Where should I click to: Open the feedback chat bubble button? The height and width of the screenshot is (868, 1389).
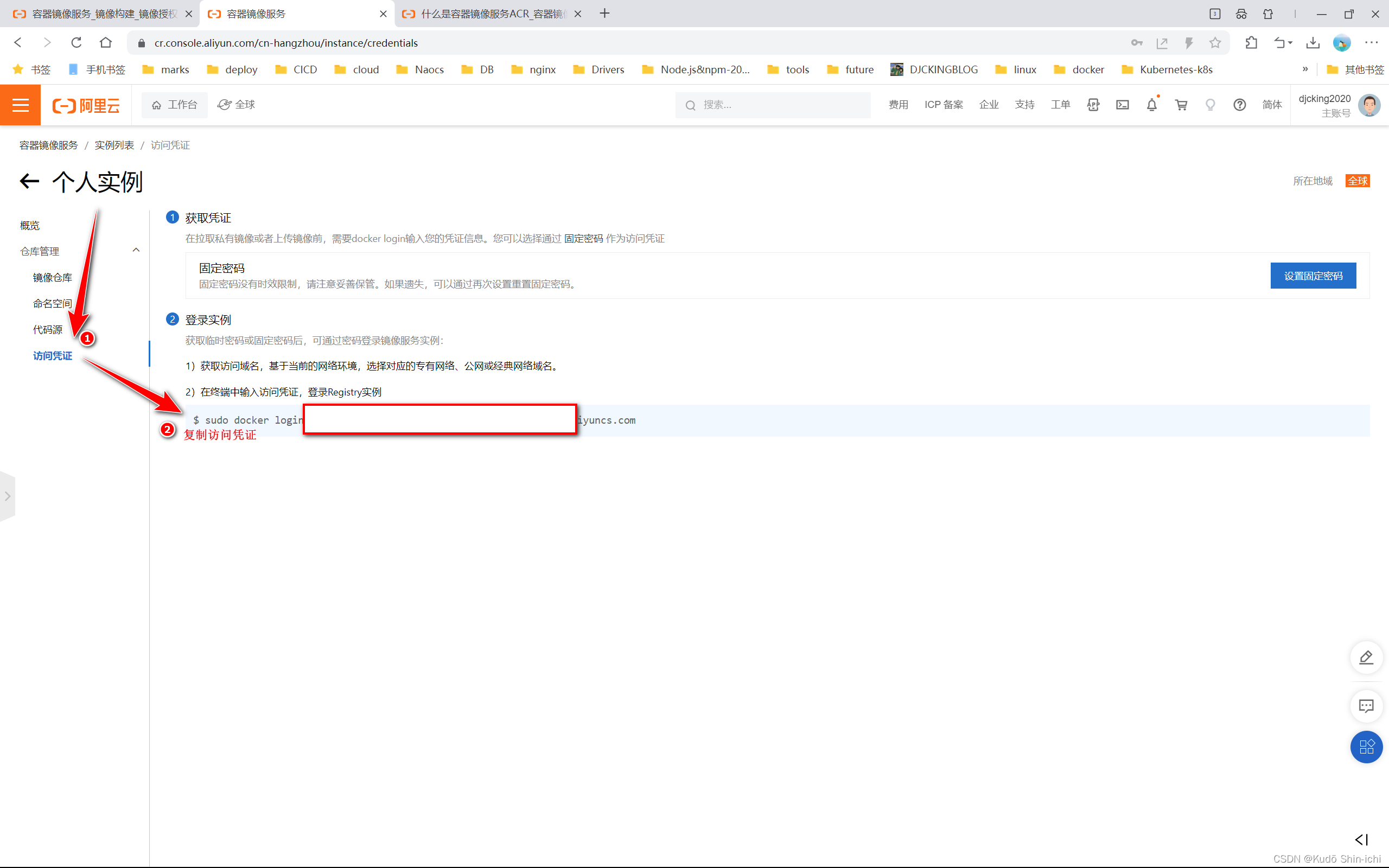1366,706
